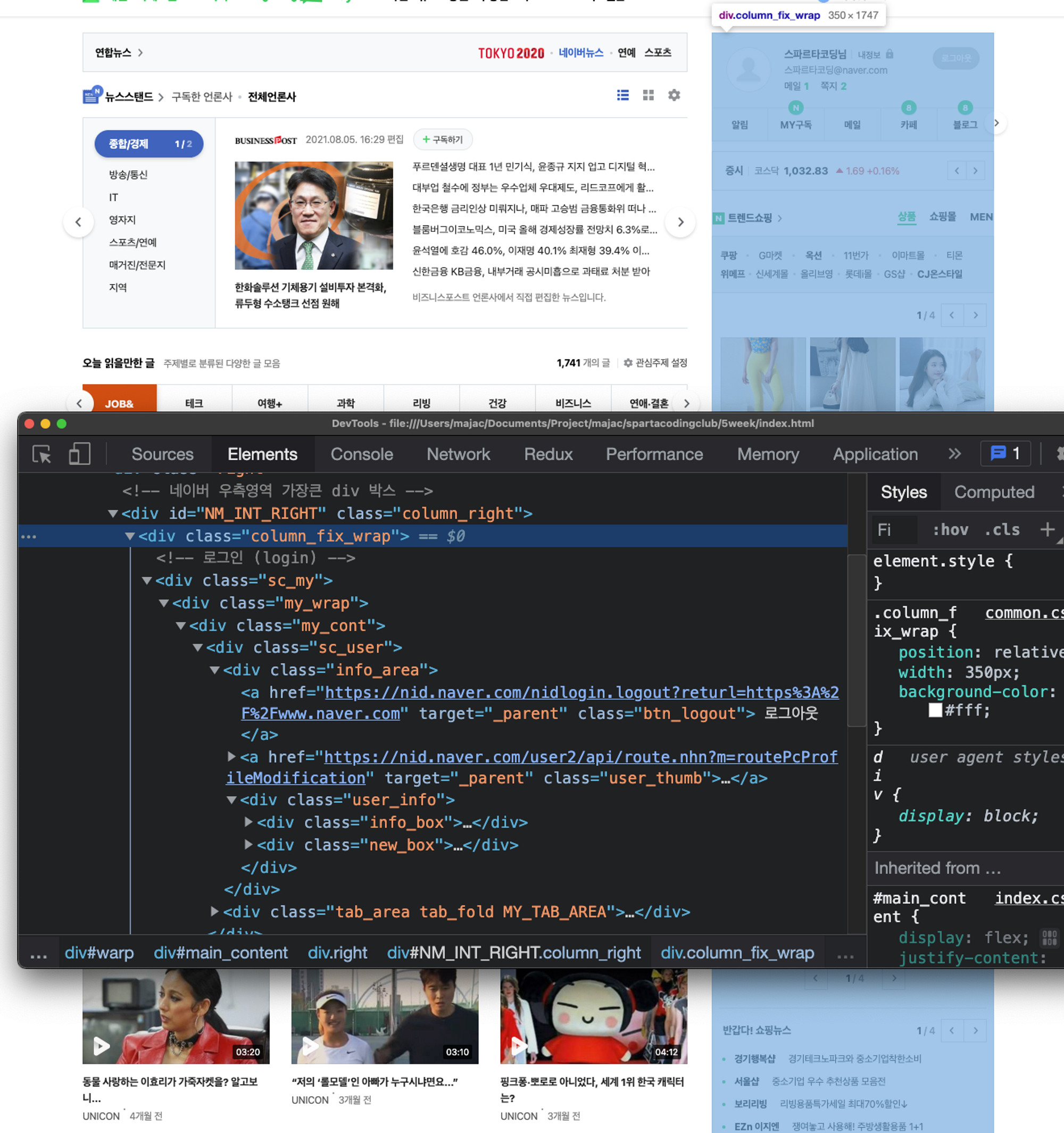The image size is (1064, 1133).
Task: Select the 테크 topic tab
Action: pos(194,403)
